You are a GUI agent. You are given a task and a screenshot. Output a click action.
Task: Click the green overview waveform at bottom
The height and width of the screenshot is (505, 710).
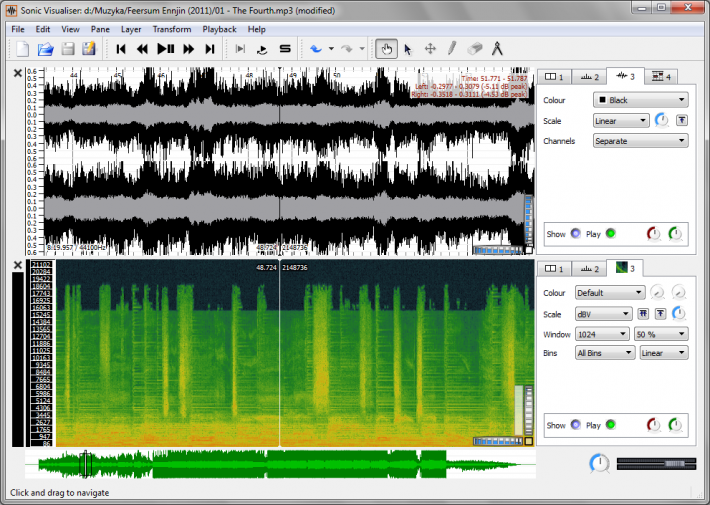coord(280,464)
